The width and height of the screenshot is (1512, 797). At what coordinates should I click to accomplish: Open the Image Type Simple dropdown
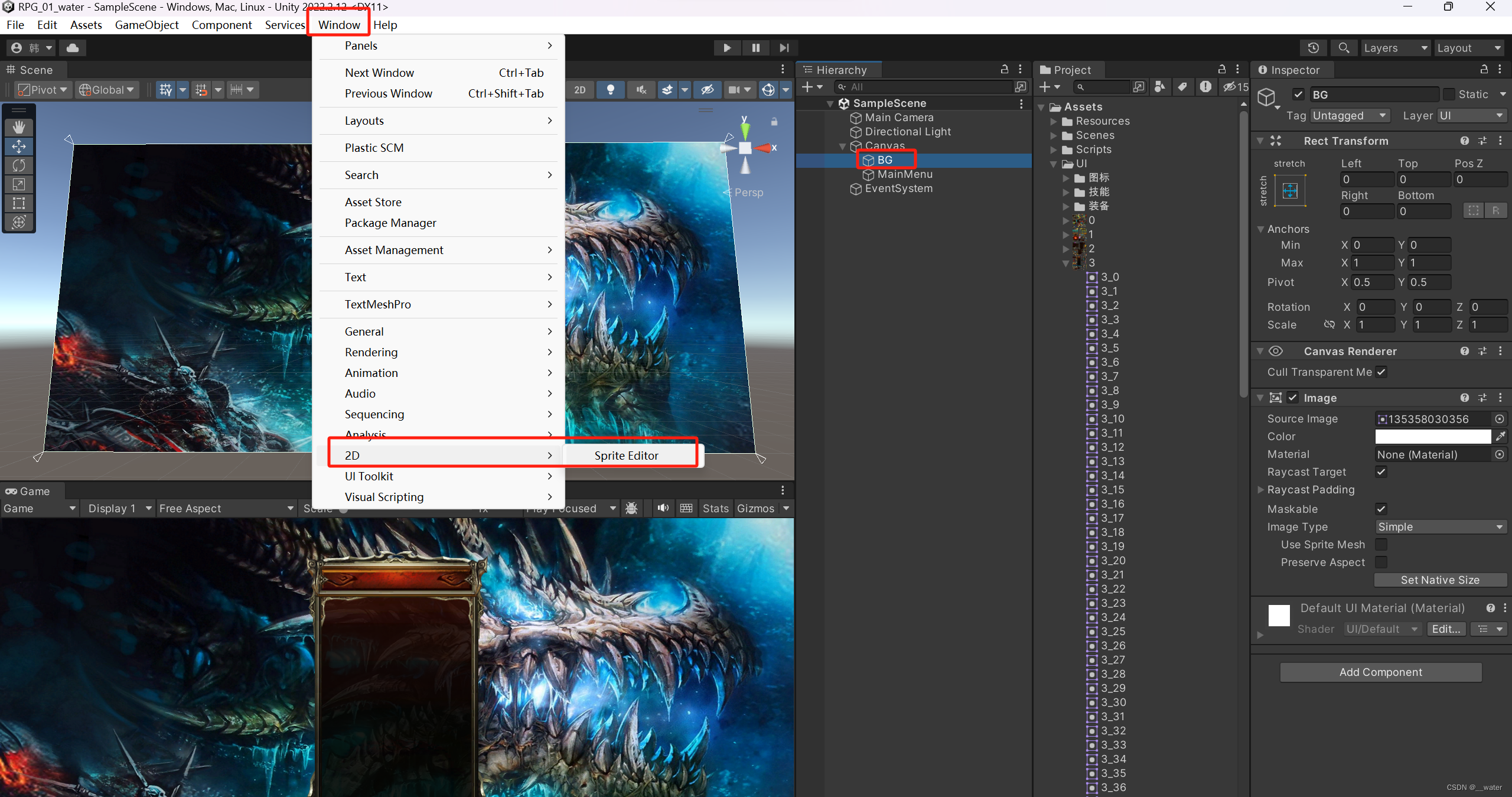tap(1441, 527)
